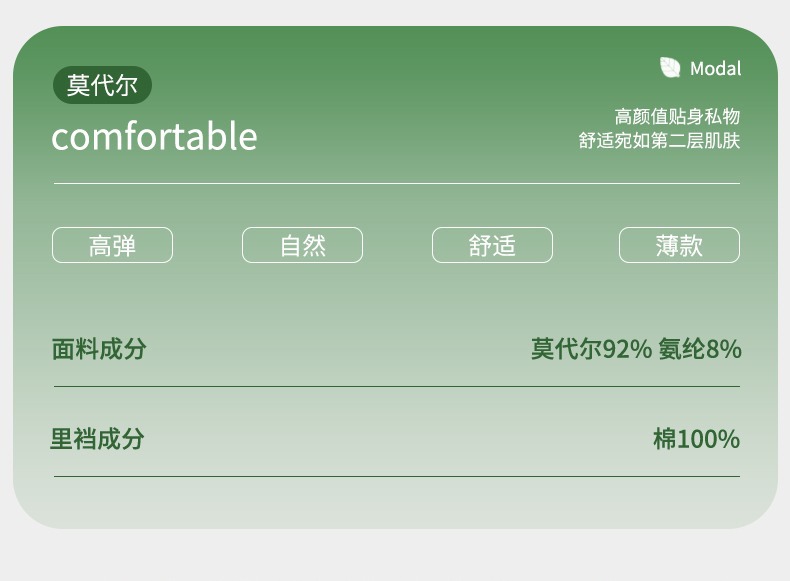Select the 自然 feature tag

click(x=302, y=245)
